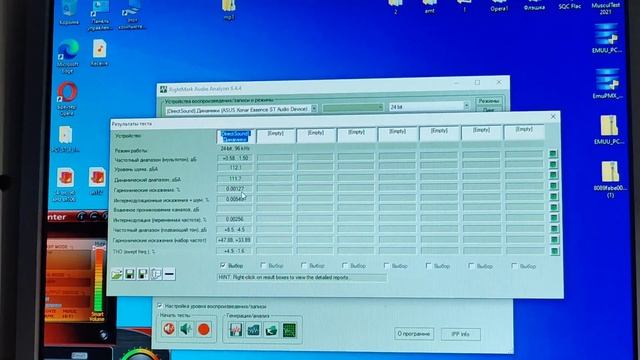Image resolution: width=640 pixels, height=360 pixels.
Task: Open the red Opera browser desktop shortcut
Action: click(x=67, y=99)
